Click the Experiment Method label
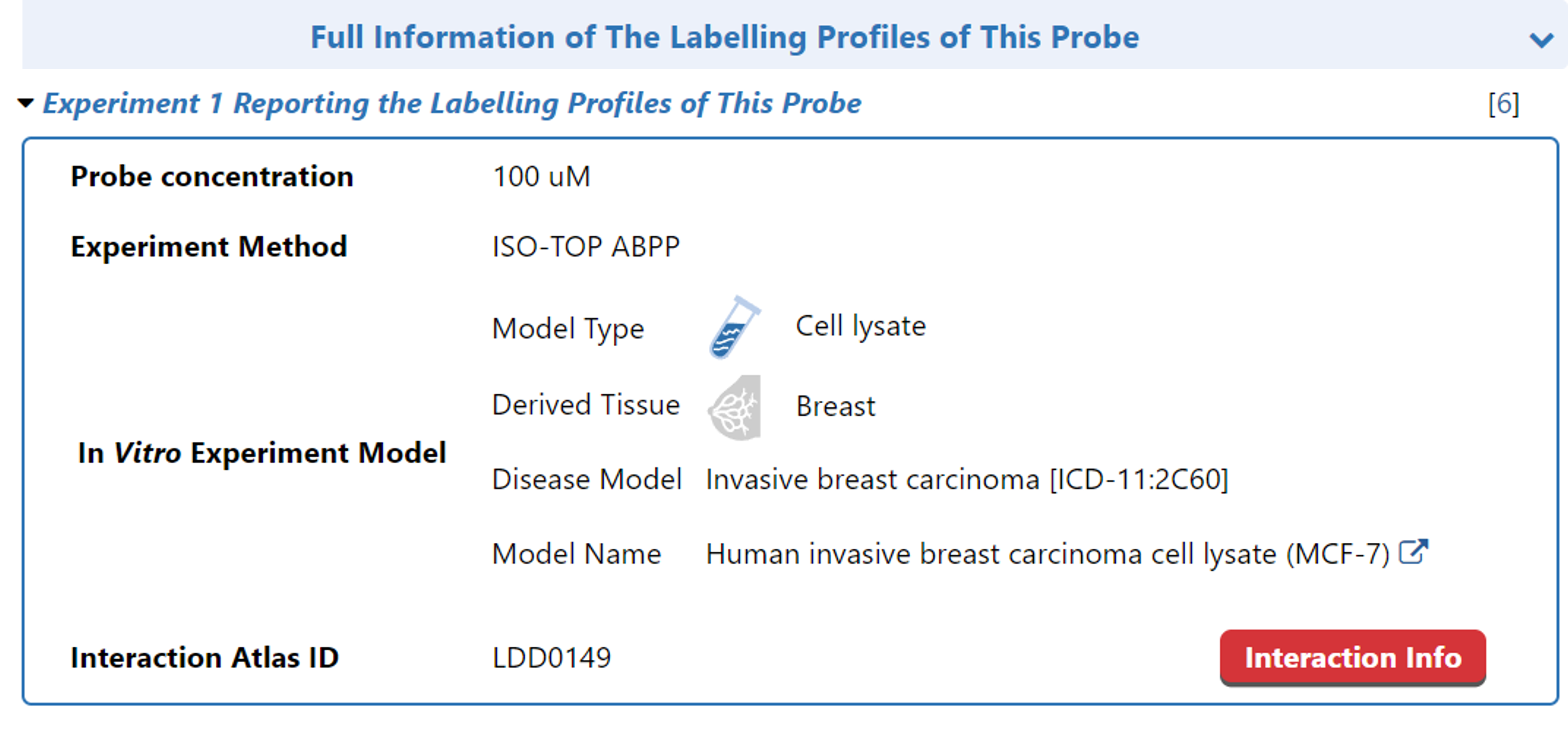1568x733 pixels. [209, 247]
